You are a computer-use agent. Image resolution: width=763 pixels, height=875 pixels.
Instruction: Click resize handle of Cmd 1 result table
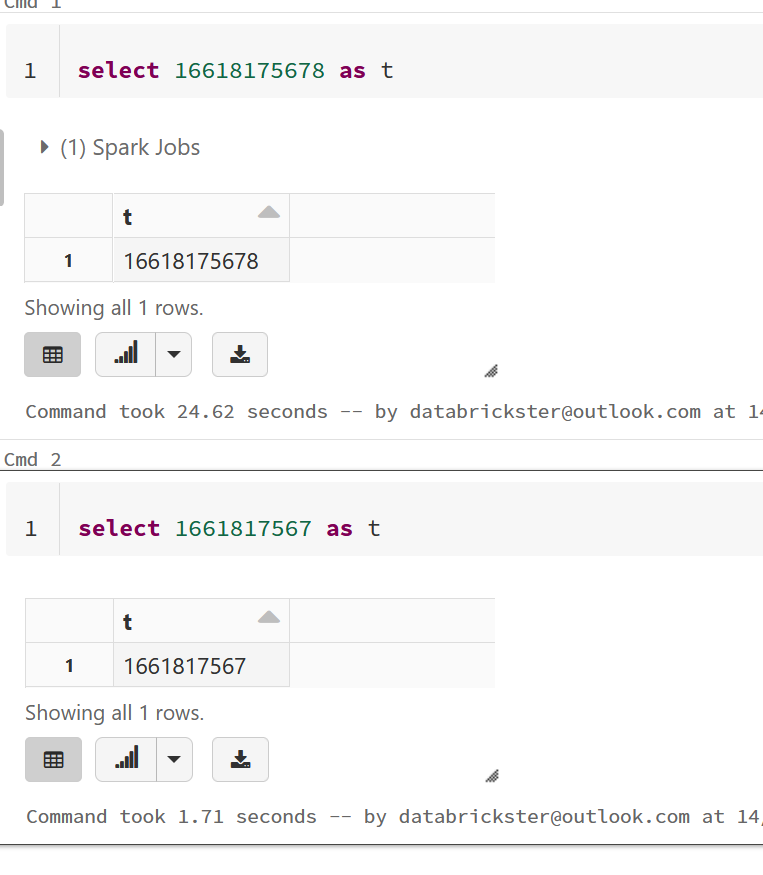490,371
